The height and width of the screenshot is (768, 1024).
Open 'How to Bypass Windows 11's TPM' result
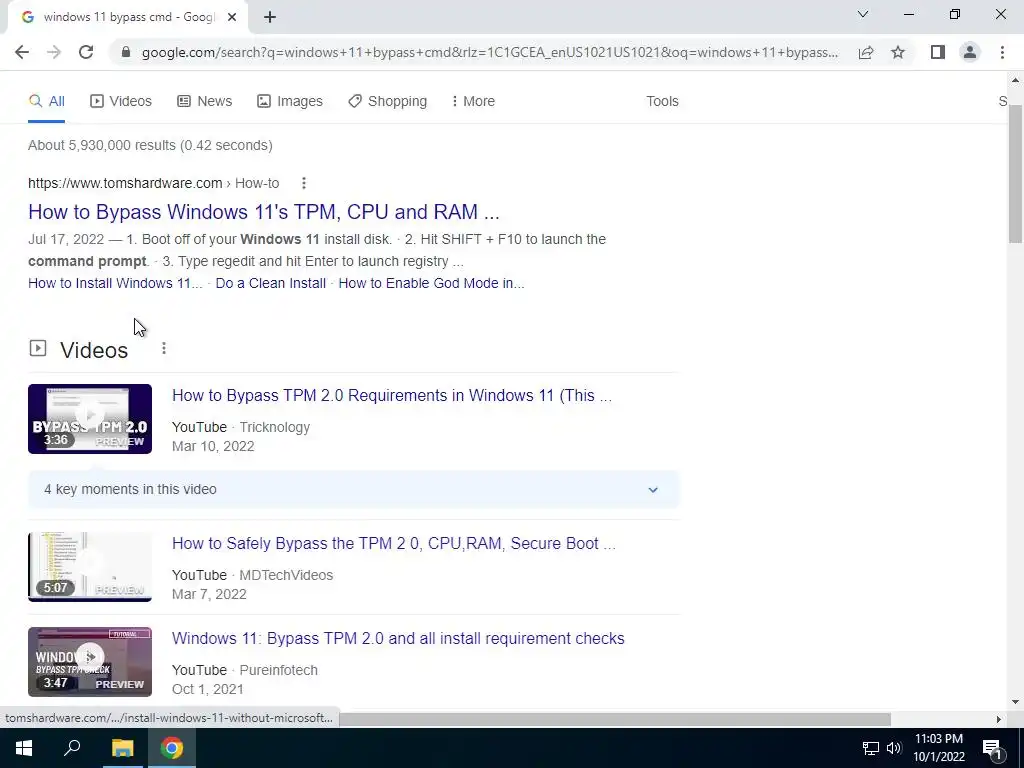[264, 212]
